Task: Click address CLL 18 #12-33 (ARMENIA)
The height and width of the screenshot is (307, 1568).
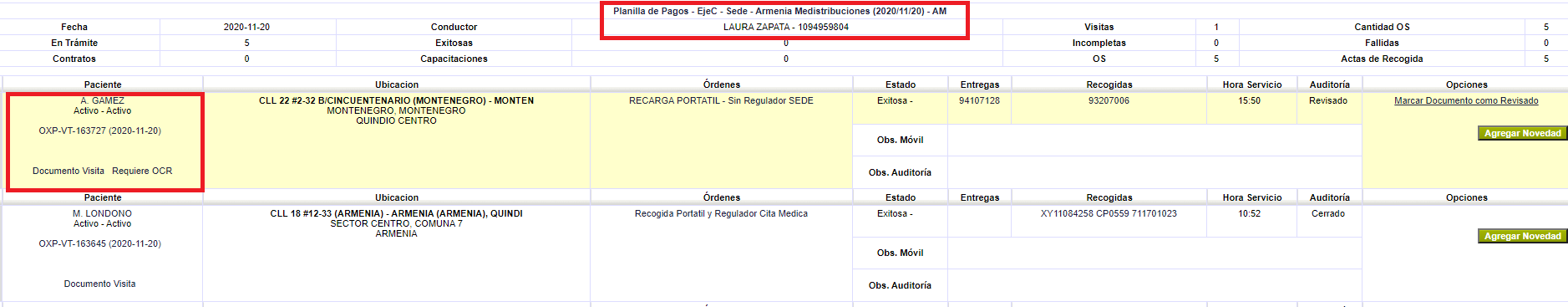Action: (396, 213)
